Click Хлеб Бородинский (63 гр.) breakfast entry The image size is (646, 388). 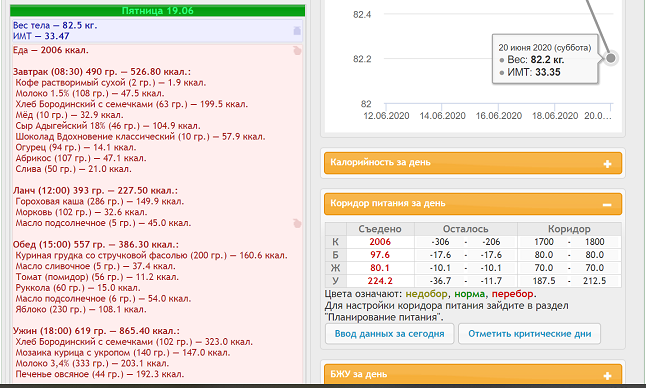(x=131, y=104)
